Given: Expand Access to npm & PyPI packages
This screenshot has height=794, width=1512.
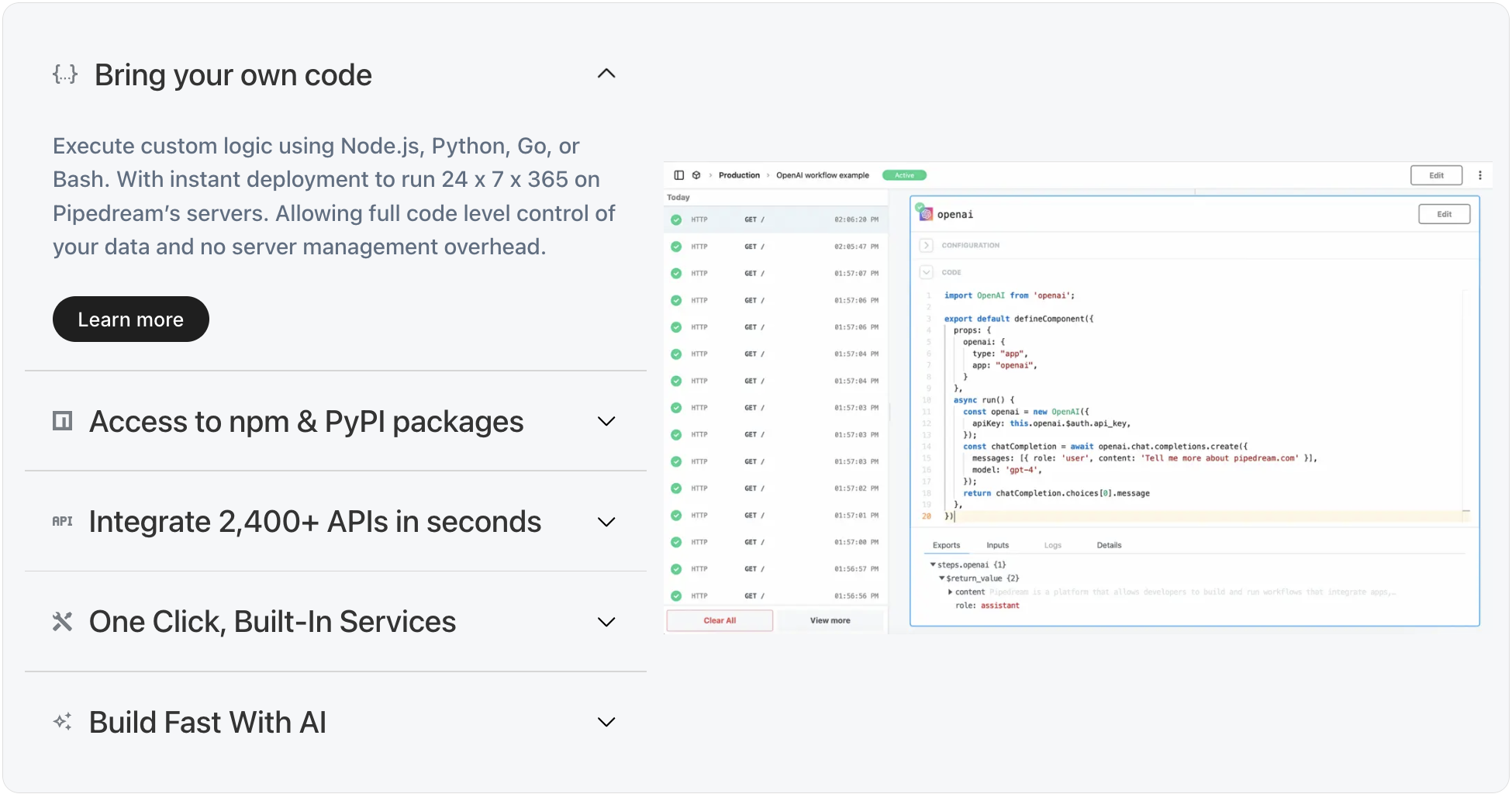Looking at the screenshot, I should pos(606,421).
